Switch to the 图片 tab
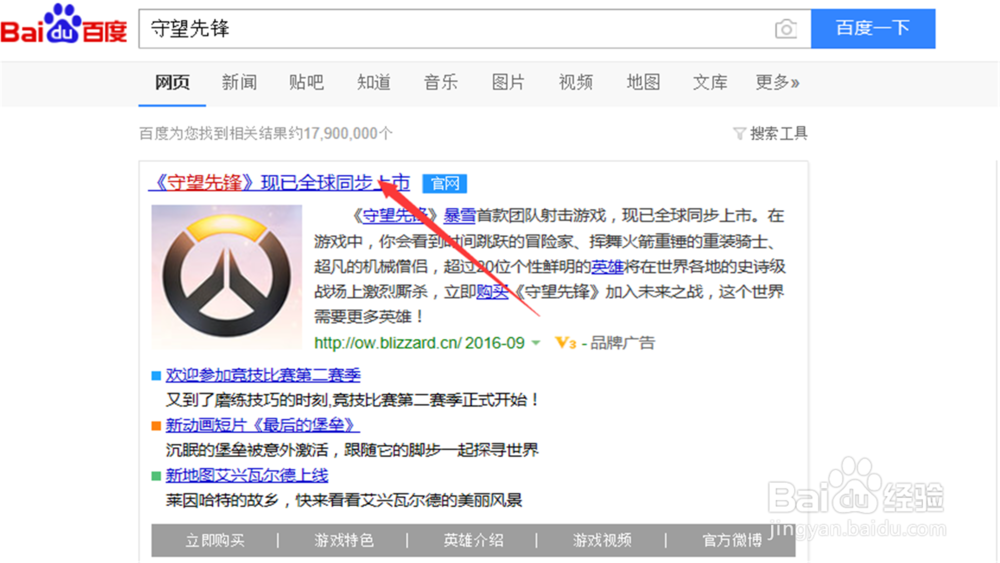The width and height of the screenshot is (1000, 563). [x=508, y=82]
